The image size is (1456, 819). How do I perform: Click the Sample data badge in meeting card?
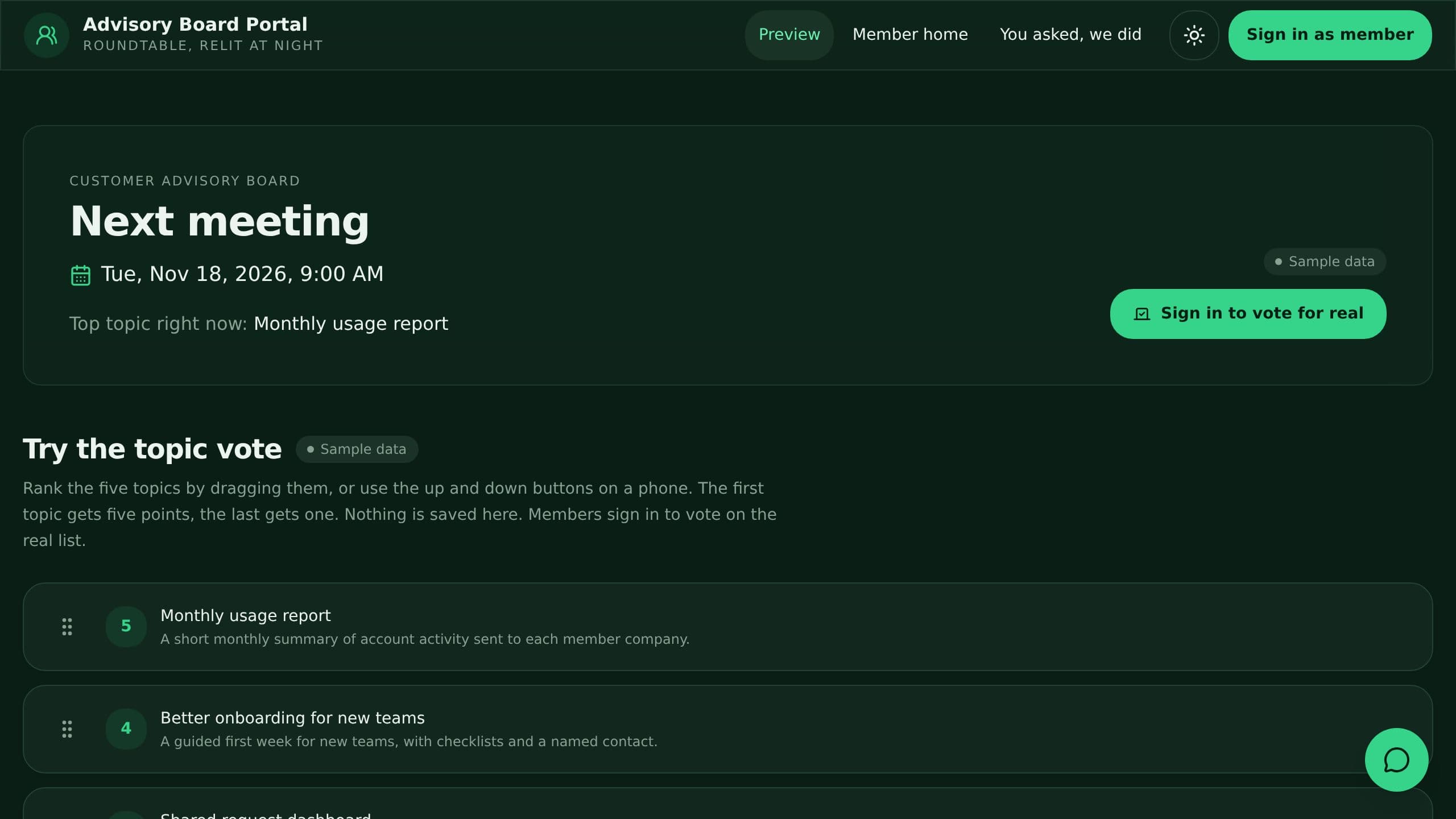click(1325, 262)
